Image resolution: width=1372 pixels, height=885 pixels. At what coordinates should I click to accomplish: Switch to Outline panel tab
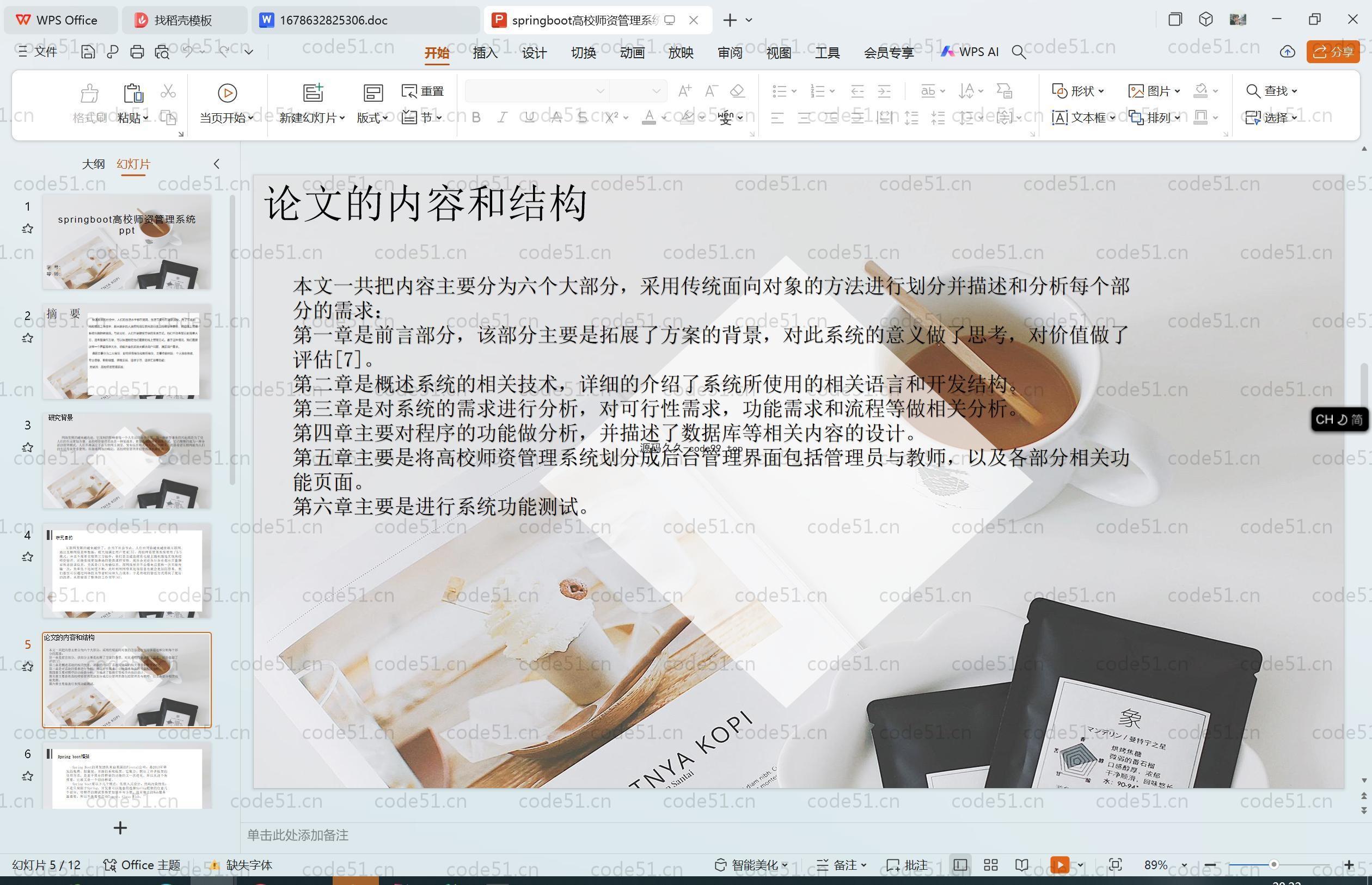93,164
